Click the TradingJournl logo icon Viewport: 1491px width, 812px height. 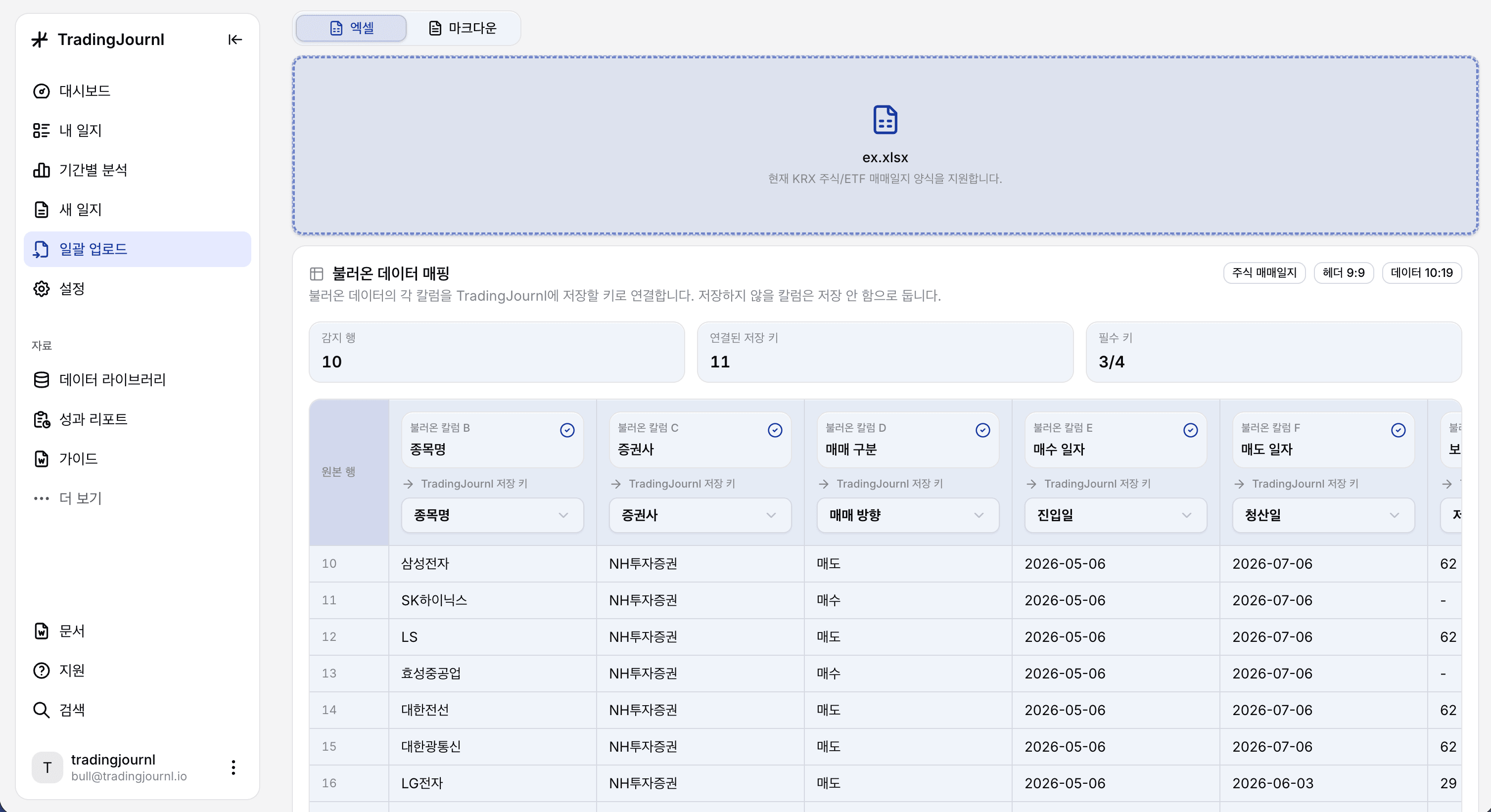pyautogui.click(x=40, y=40)
